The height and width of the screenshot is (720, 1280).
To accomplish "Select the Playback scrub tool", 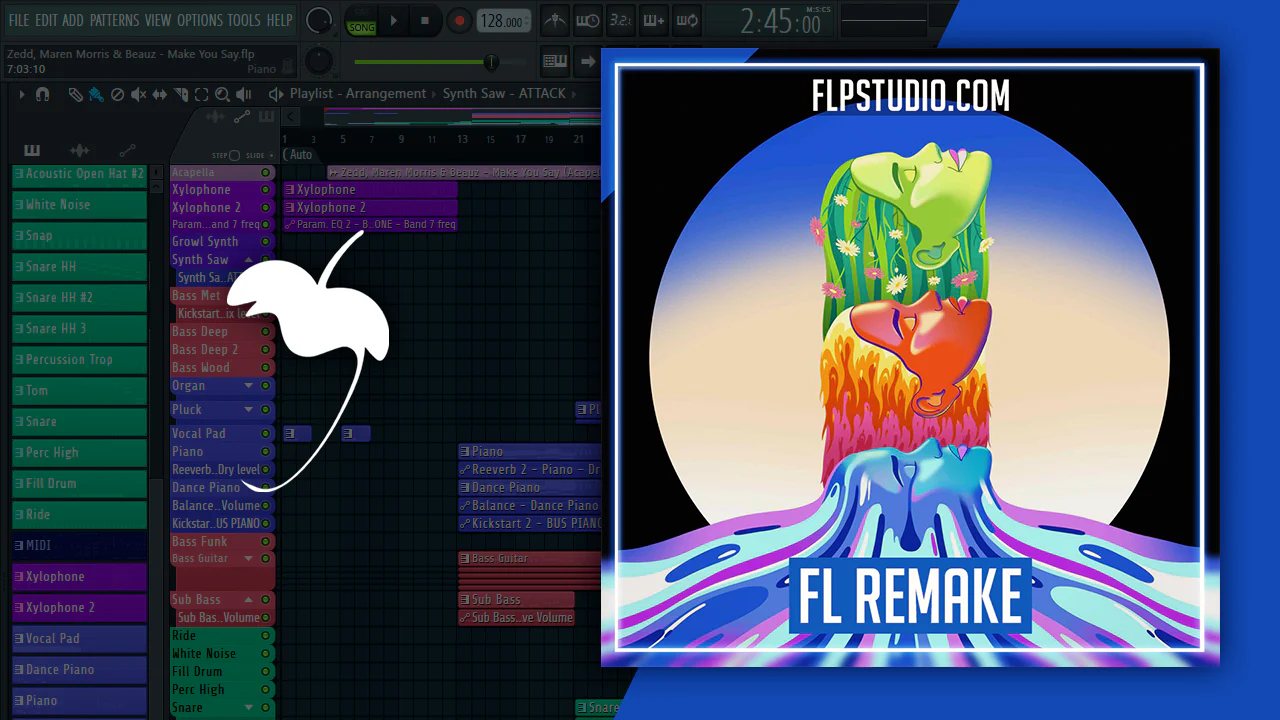I will (244, 94).
